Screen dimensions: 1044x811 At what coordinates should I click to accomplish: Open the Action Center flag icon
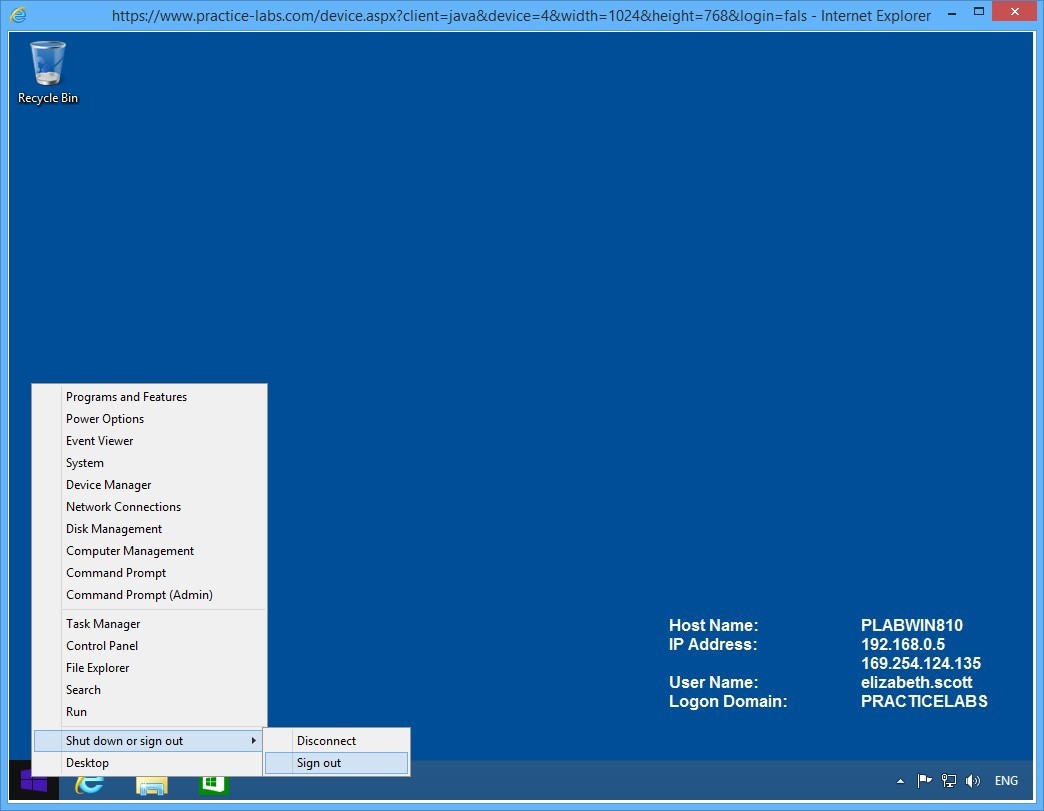[x=924, y=781]
